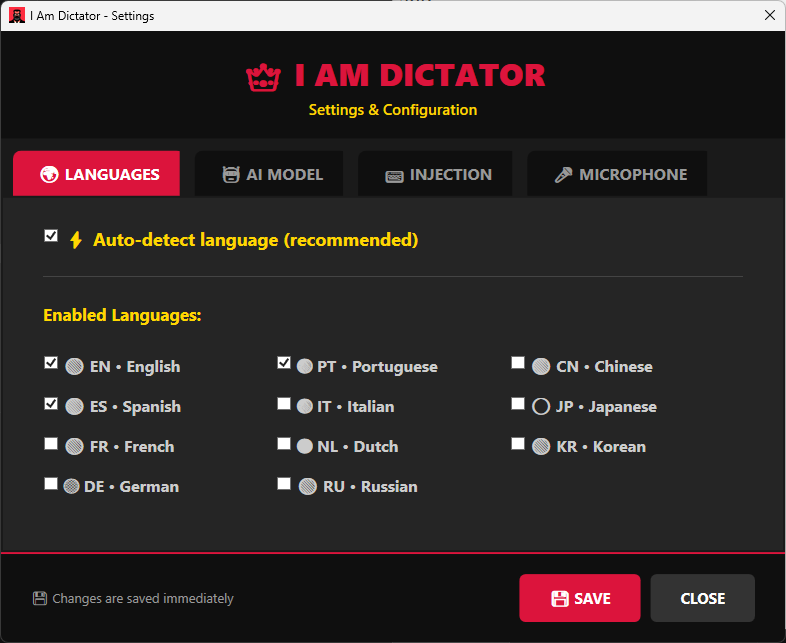The image size is (786, 643).
Task: Enable the Italian language checkbox
Action: coord(284,404)
